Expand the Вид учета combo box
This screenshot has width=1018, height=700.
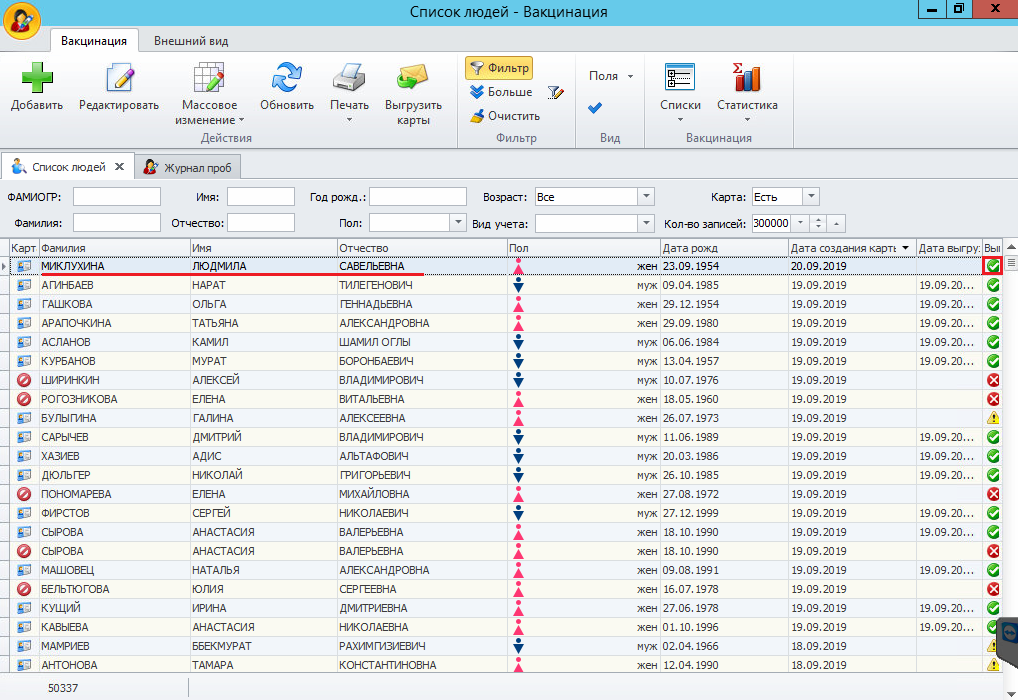tap(646, 223)
